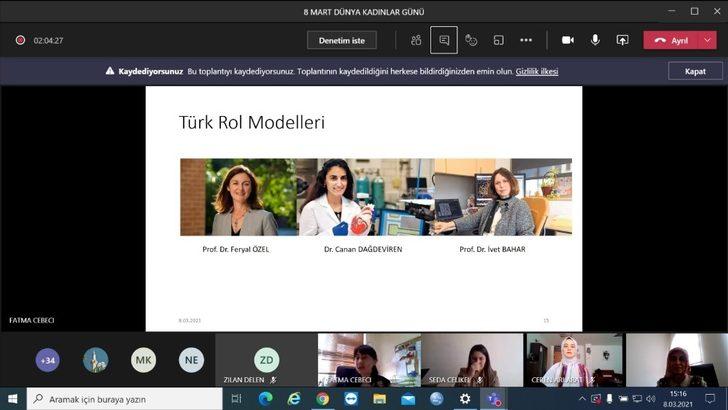Select Ceren Arıarat video tile
Image resolution: width=728 pixels, height=410 pixels.
575,360
